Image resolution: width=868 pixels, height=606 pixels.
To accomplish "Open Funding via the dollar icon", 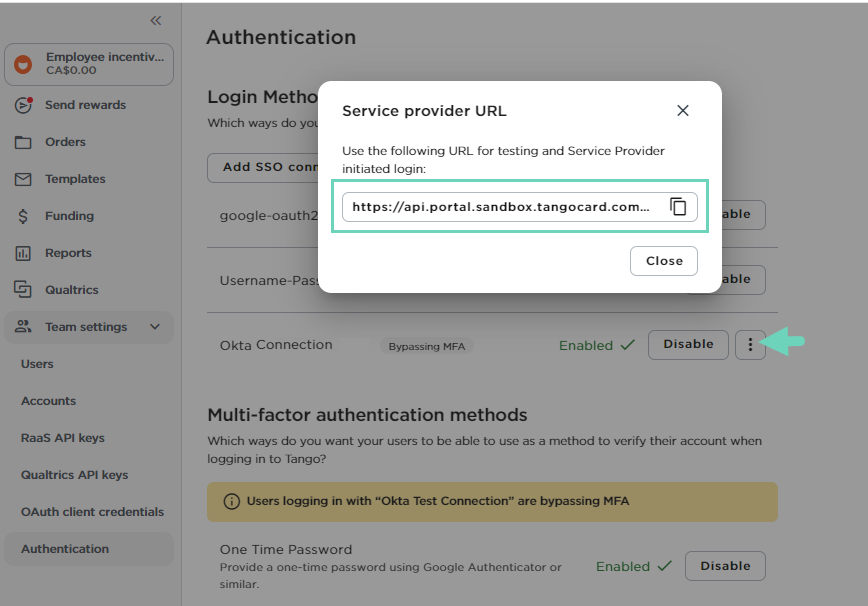I will click(21, 216).
